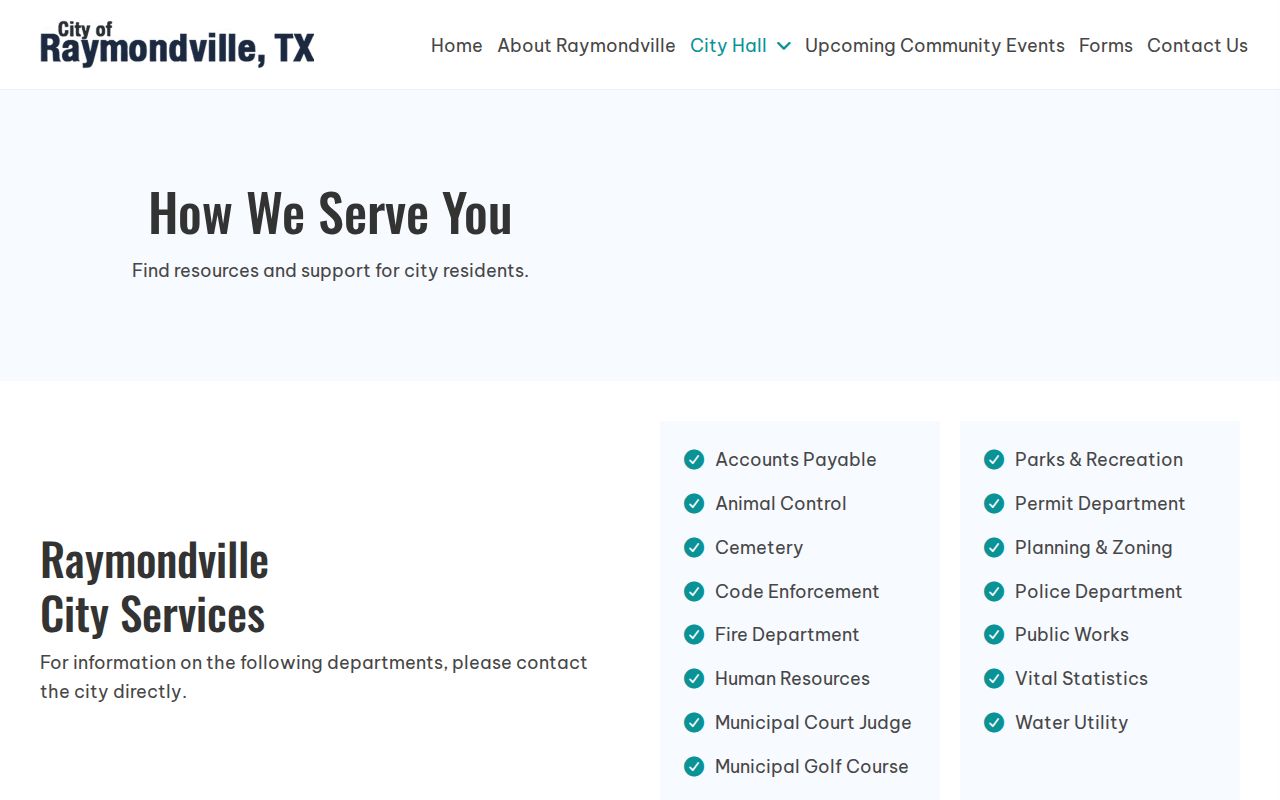Select the Water Utility text
1280x800 pixels.
pos(1071,722)
